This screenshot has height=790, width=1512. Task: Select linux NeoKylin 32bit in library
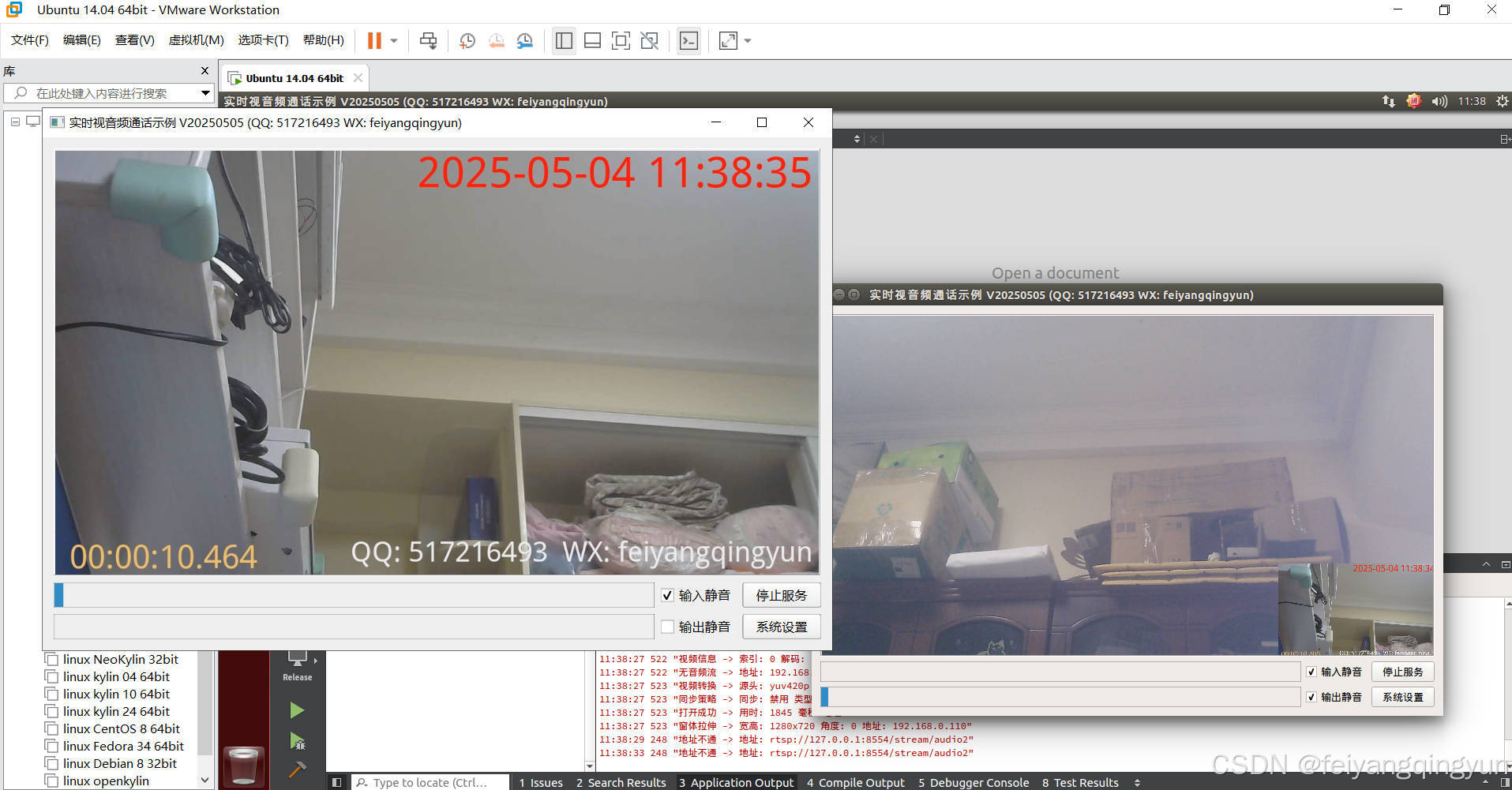[120, 659]
